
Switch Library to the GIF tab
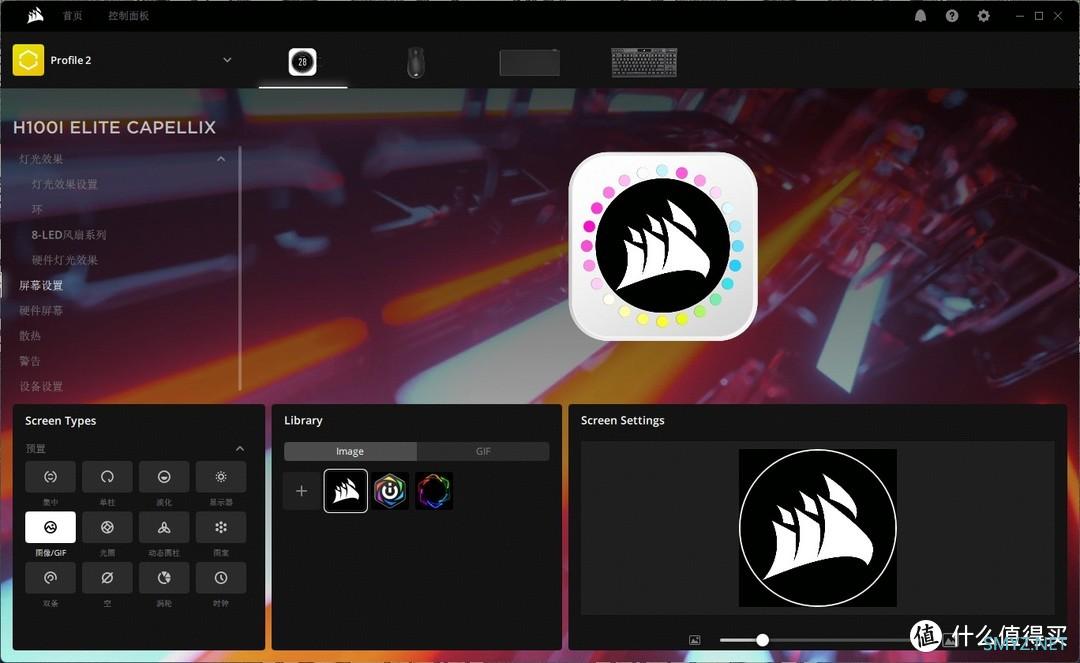click(x=483, y=451)
